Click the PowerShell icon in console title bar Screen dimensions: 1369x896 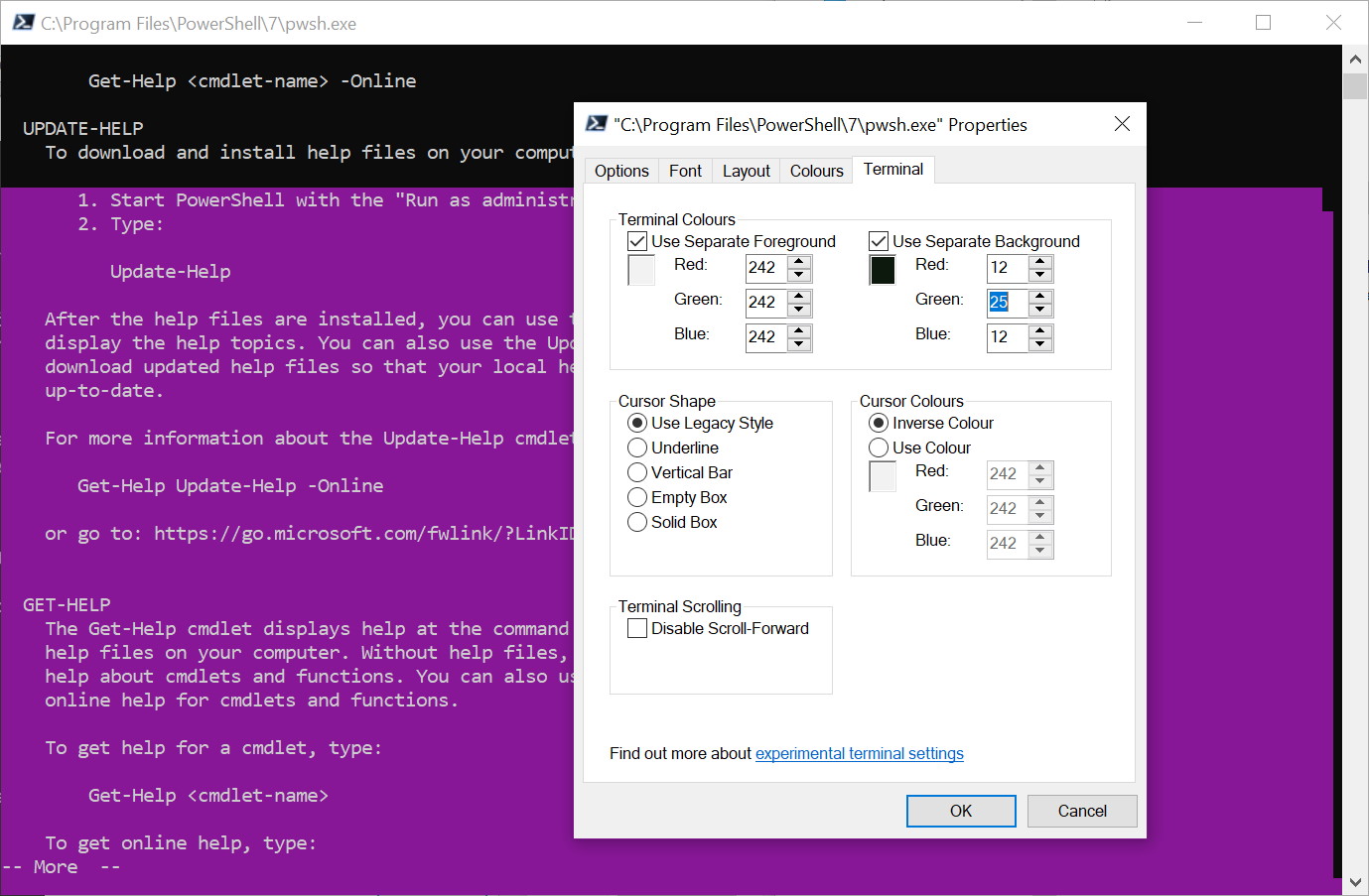24,23
